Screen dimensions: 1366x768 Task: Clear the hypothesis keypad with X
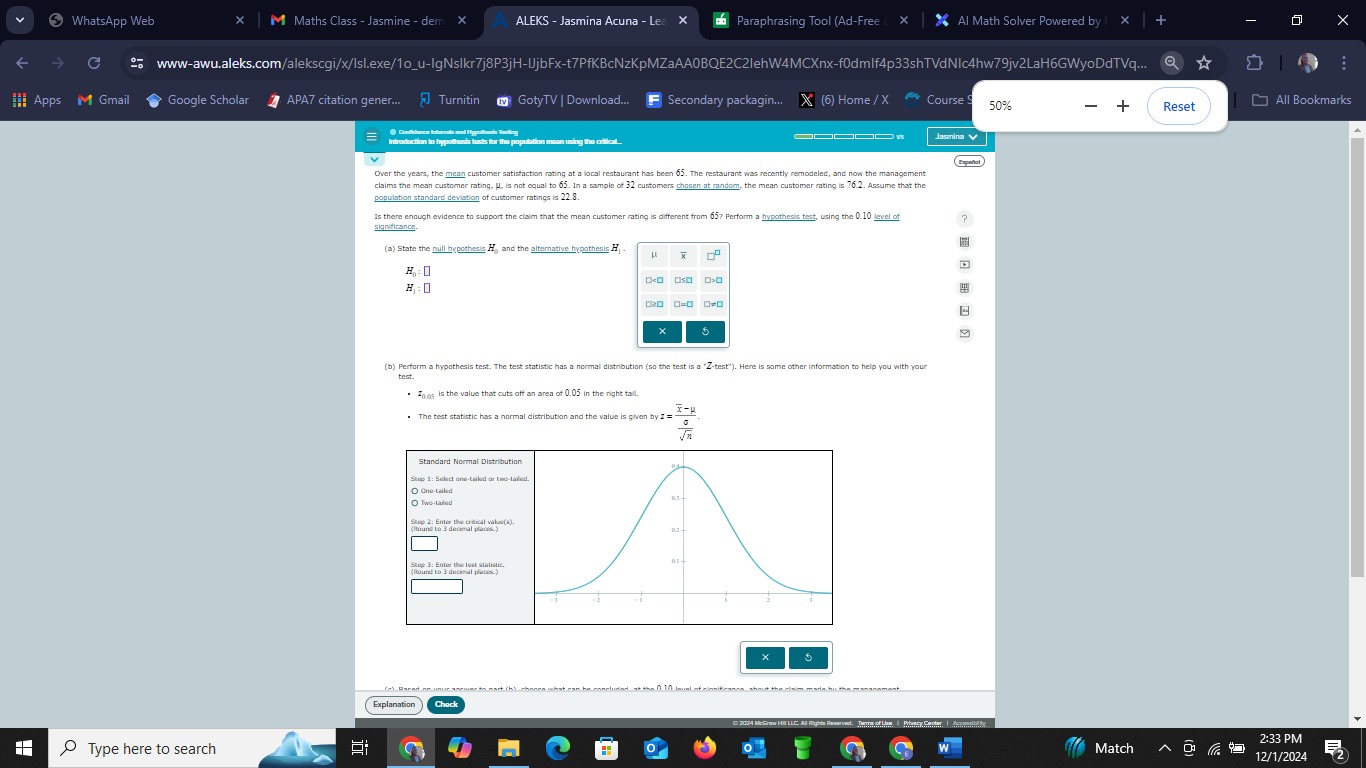point(662,332)
